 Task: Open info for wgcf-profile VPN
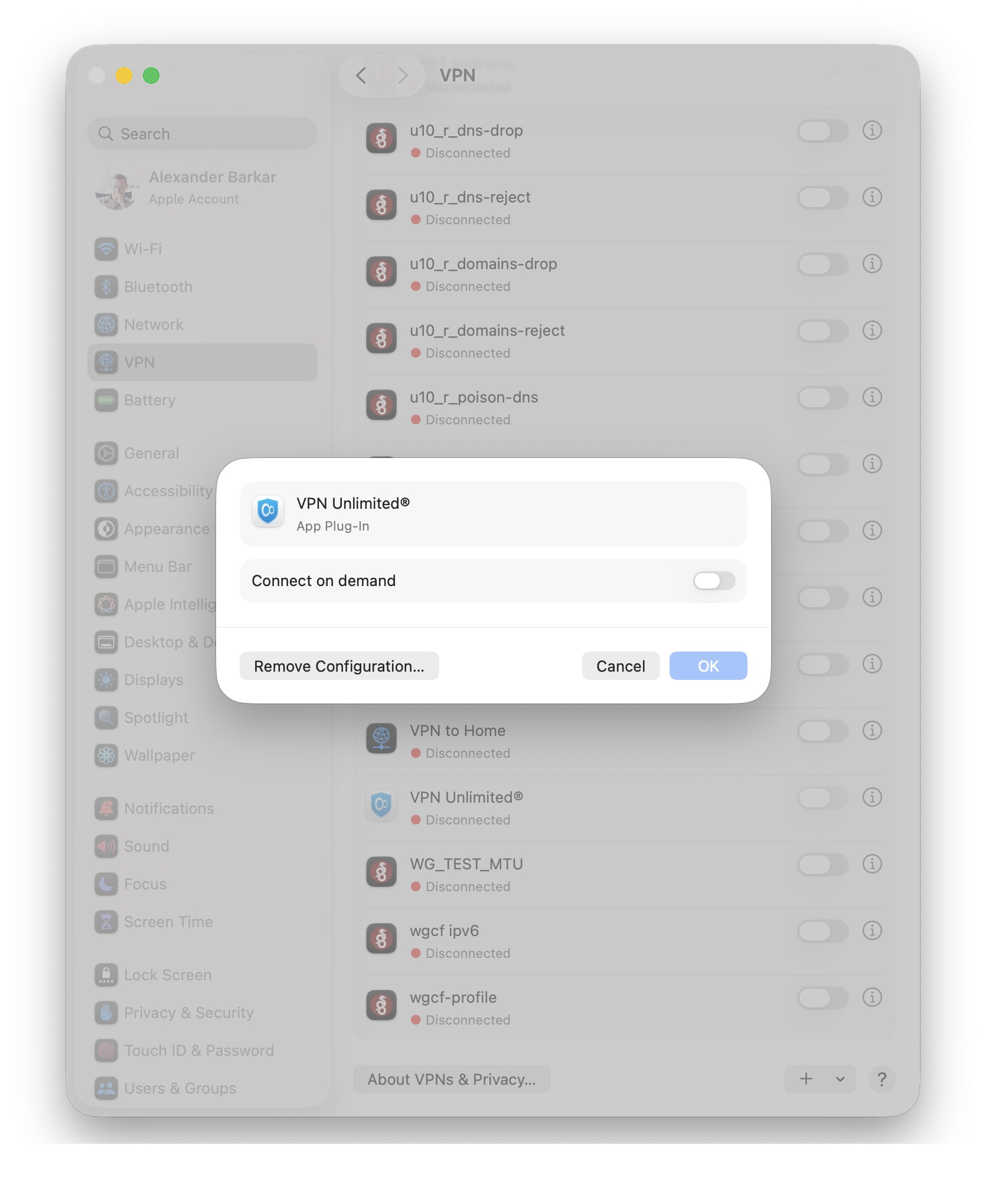pos(872,997)
